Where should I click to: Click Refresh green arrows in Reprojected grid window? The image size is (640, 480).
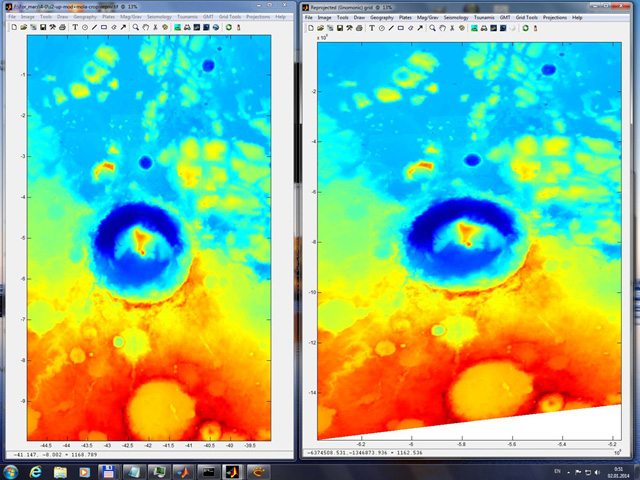[525, 28]
